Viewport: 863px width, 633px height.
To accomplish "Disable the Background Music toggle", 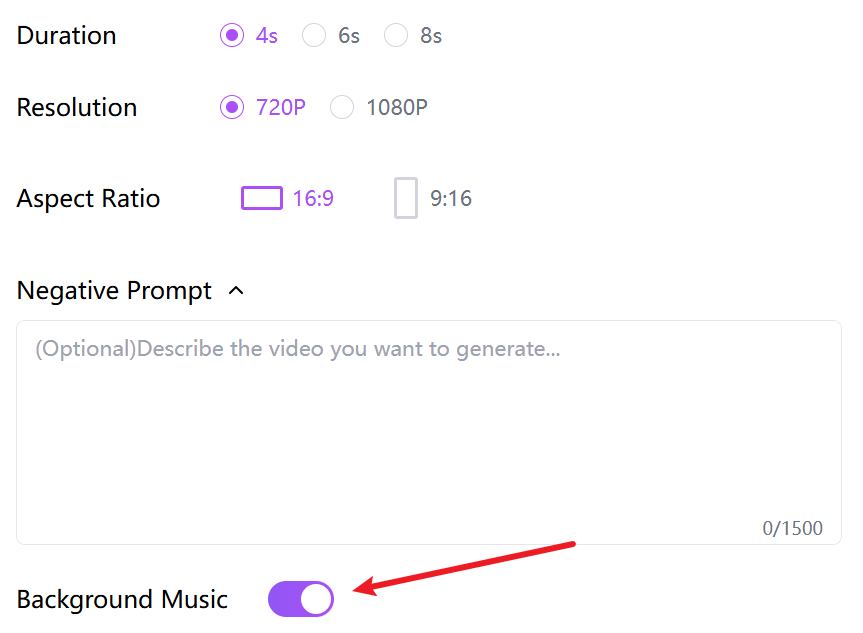I will (300, 599).
